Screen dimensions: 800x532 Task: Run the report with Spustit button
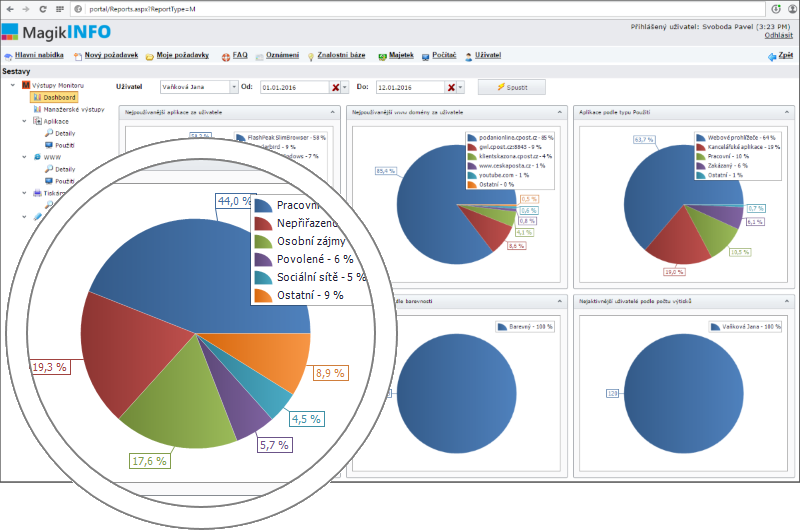pos(511,87)
